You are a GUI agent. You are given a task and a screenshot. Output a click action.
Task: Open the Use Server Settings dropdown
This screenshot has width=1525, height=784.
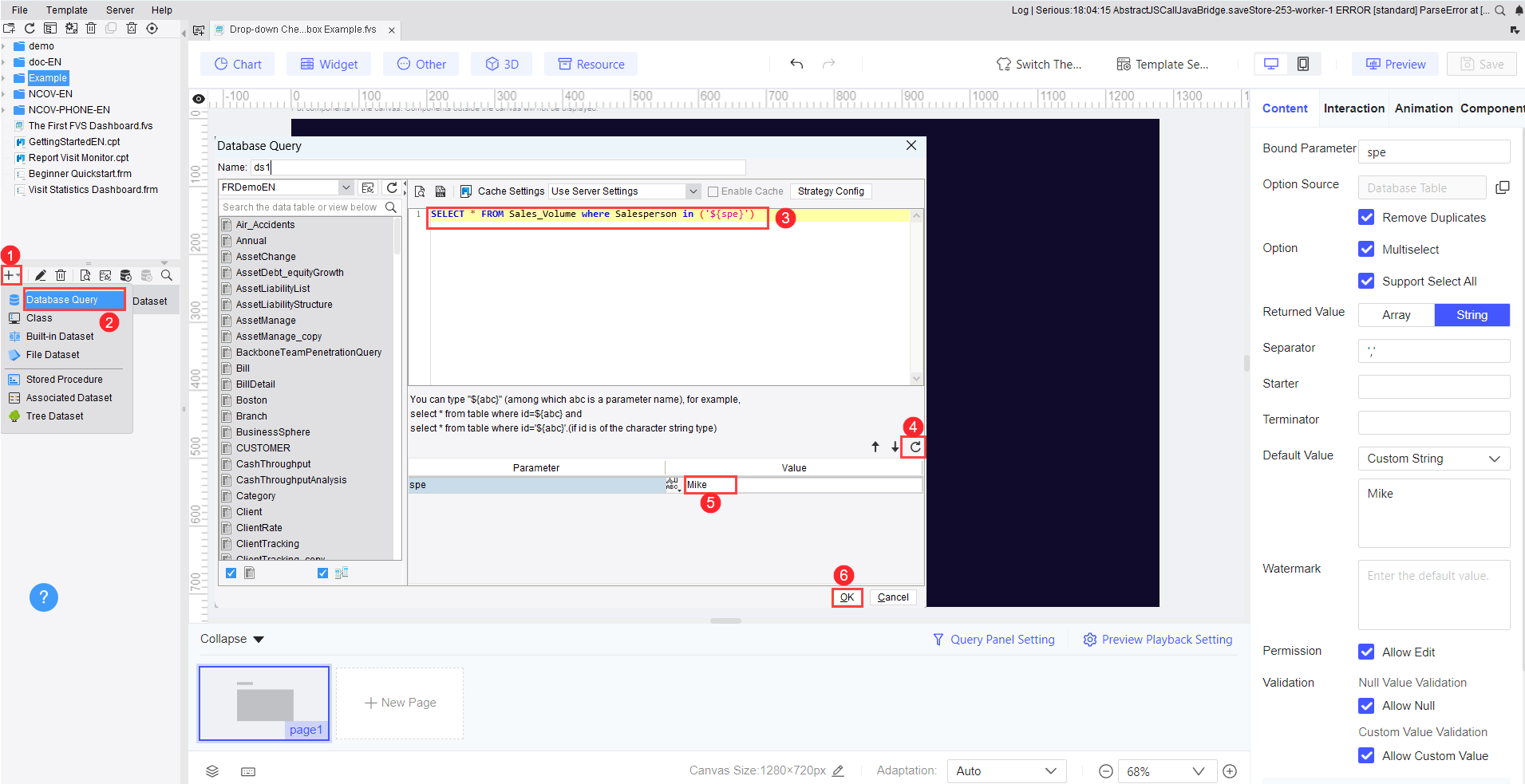(692, 191)
